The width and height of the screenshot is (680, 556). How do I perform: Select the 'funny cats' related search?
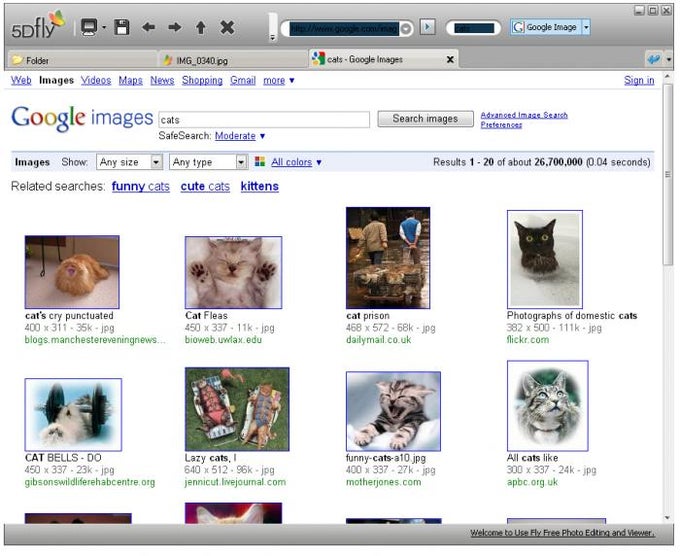(141, 186)
